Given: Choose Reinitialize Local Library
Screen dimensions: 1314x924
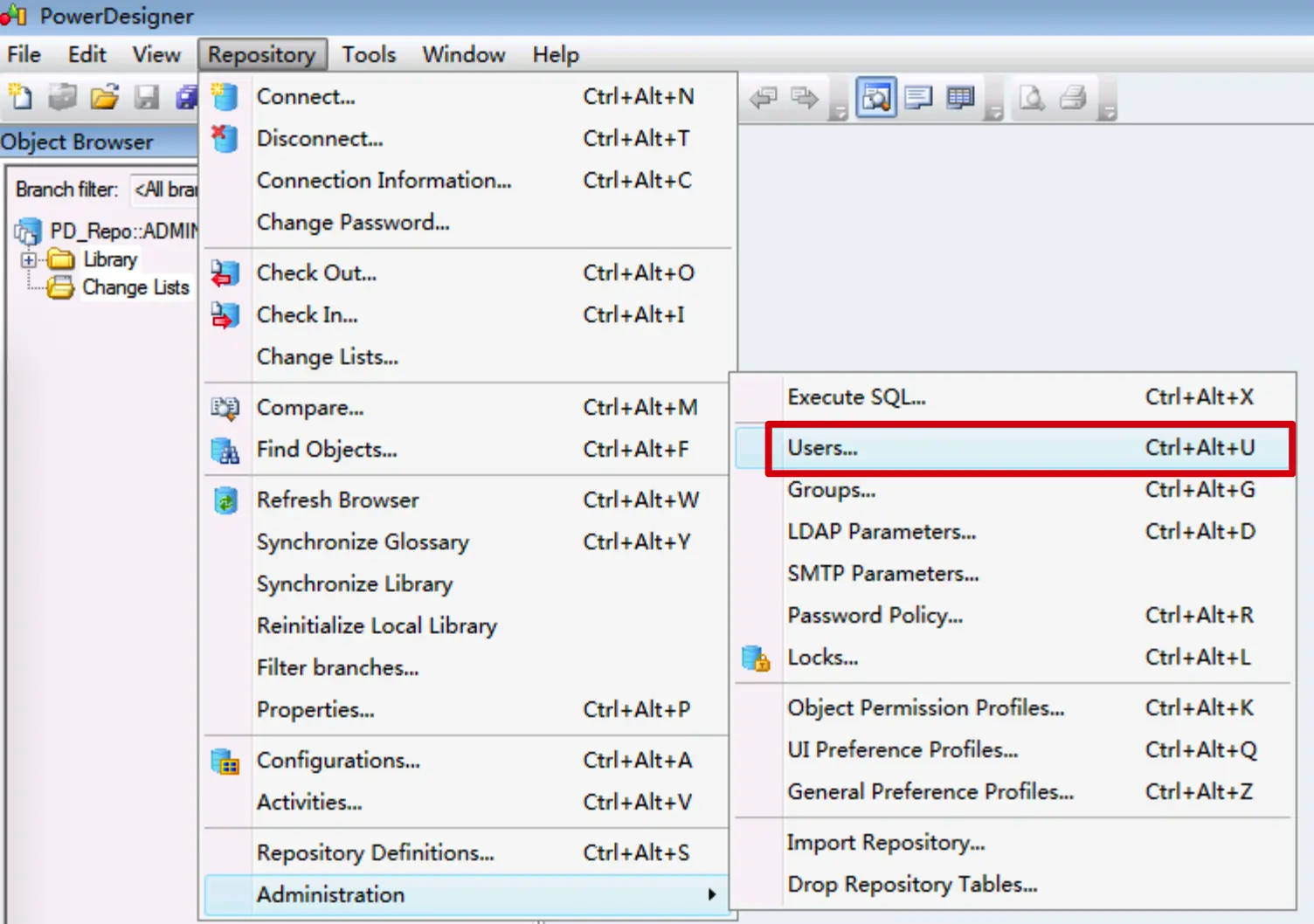Looking at the screenshot, I should [x=468, y=626].
